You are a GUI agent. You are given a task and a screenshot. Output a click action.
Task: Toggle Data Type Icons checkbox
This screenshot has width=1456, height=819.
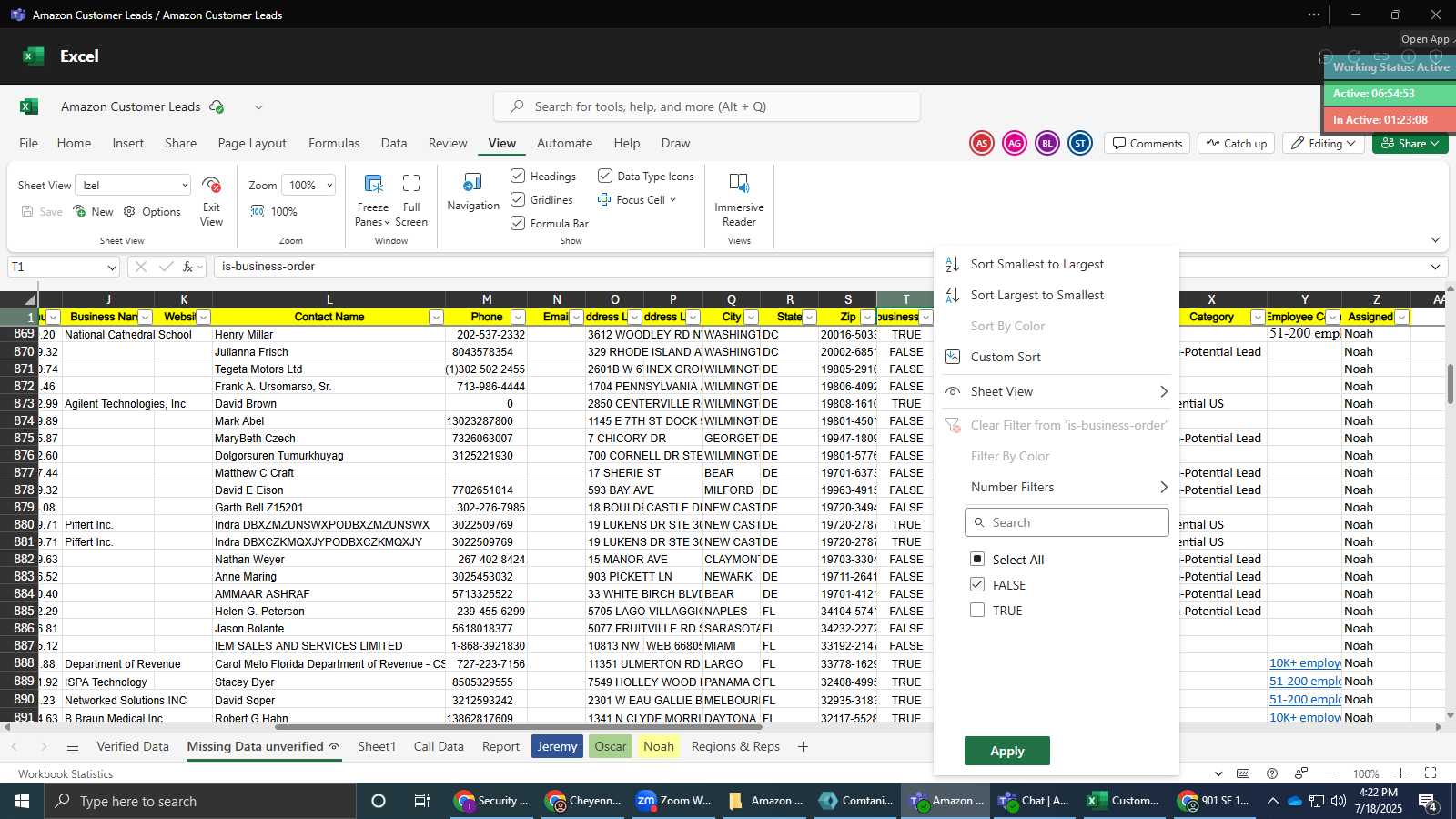(x=604, y=176)
